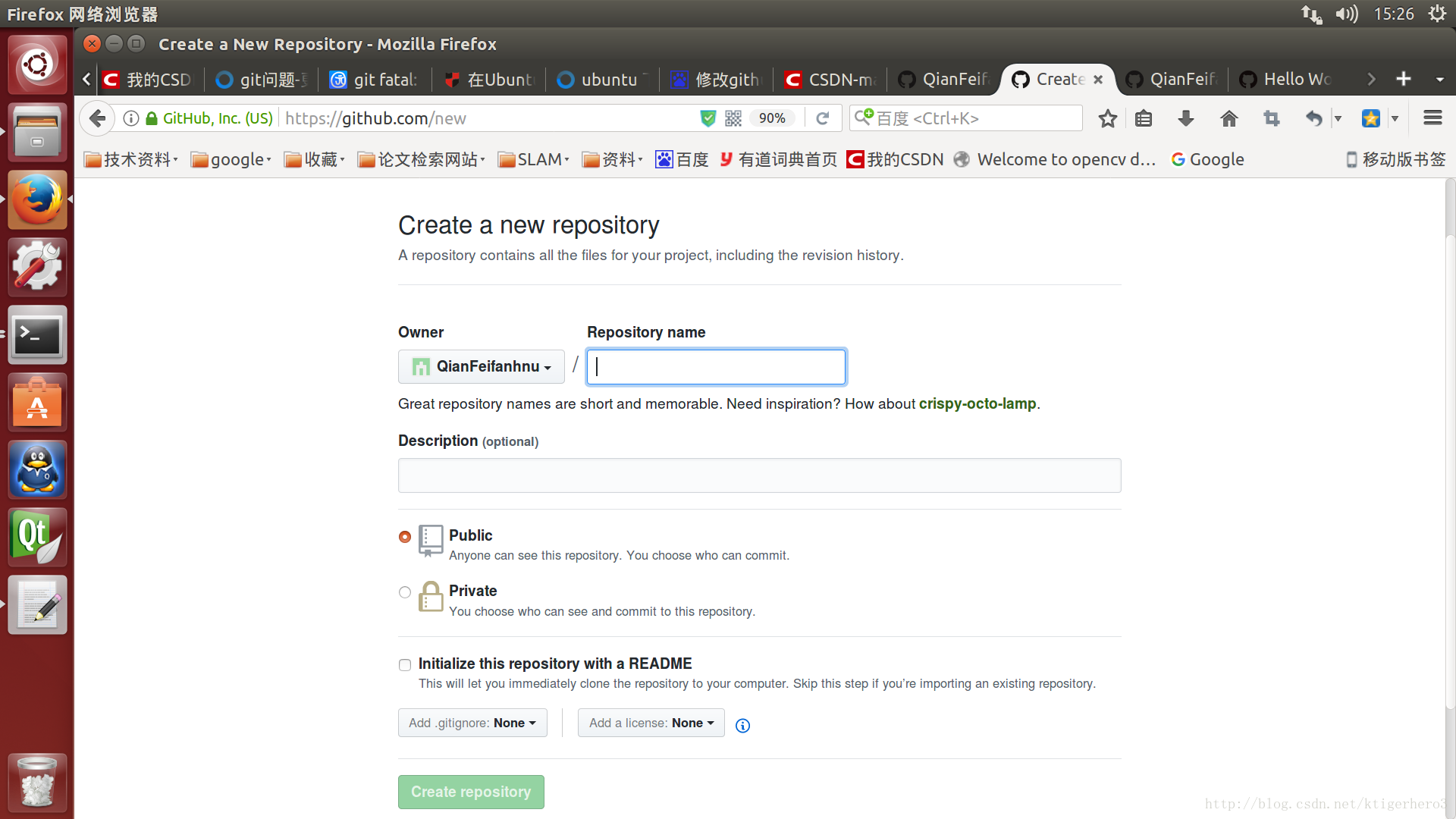Viewport: 1456px width, 819px height.
Task: Click the bookmark star icon in toolbar
Action: 1108,118
